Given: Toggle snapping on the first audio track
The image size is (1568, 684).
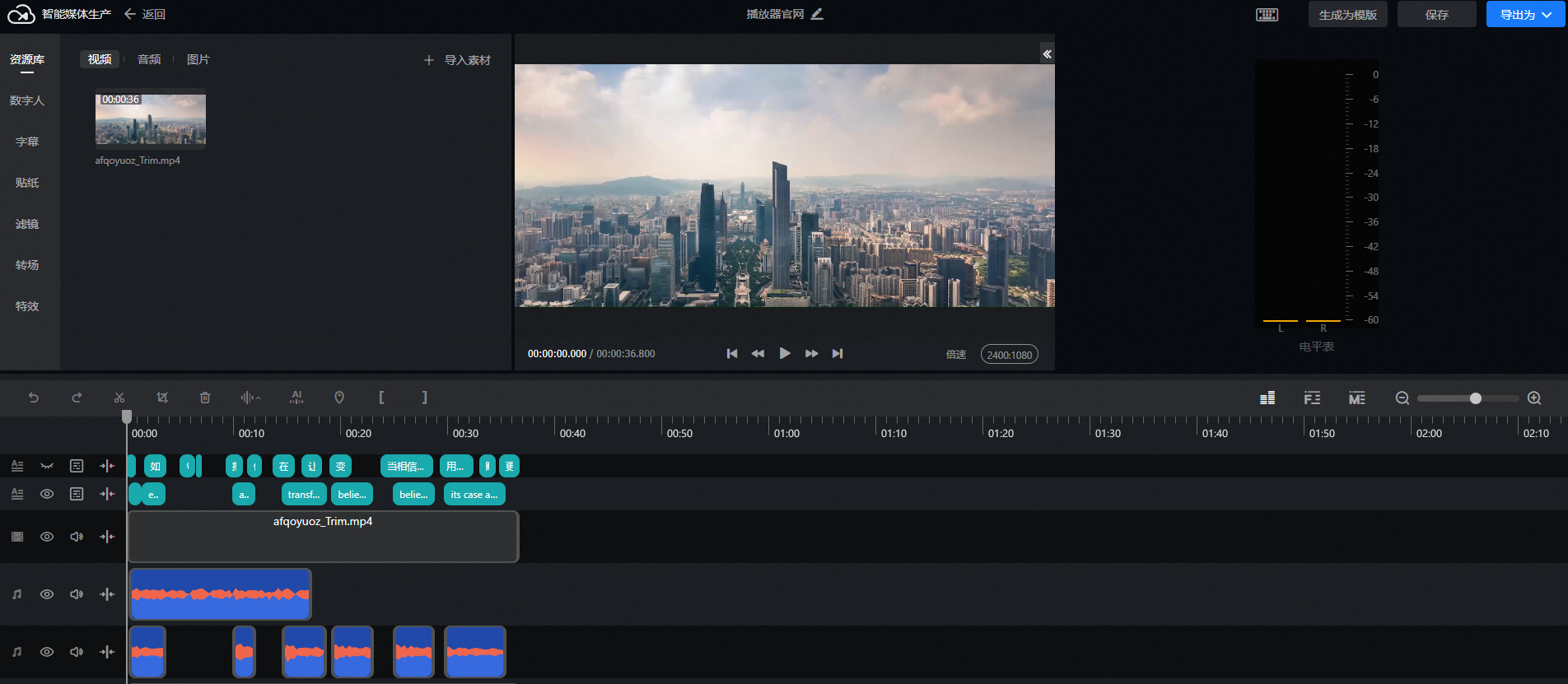Looking at the screenshot, I should point(107,594).
